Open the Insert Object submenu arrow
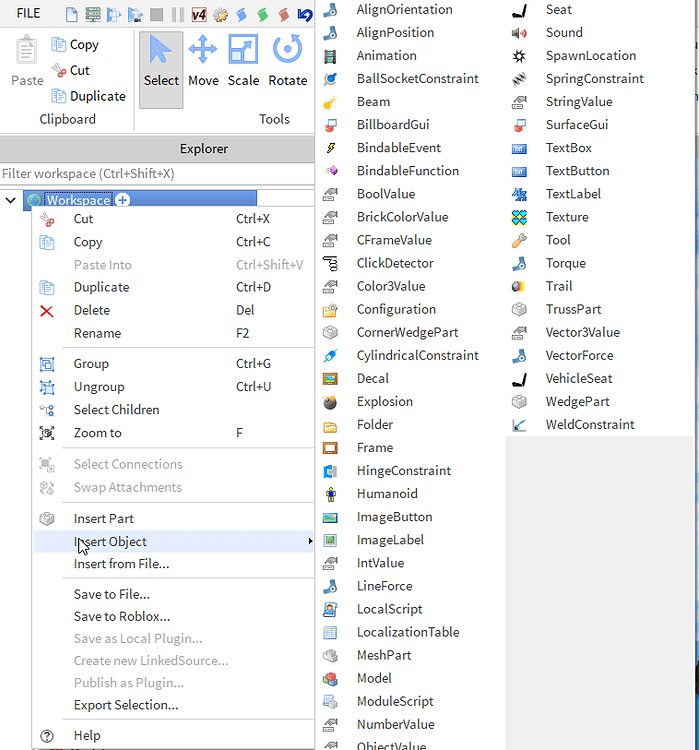699x750 pixels. tap(310, 541)
